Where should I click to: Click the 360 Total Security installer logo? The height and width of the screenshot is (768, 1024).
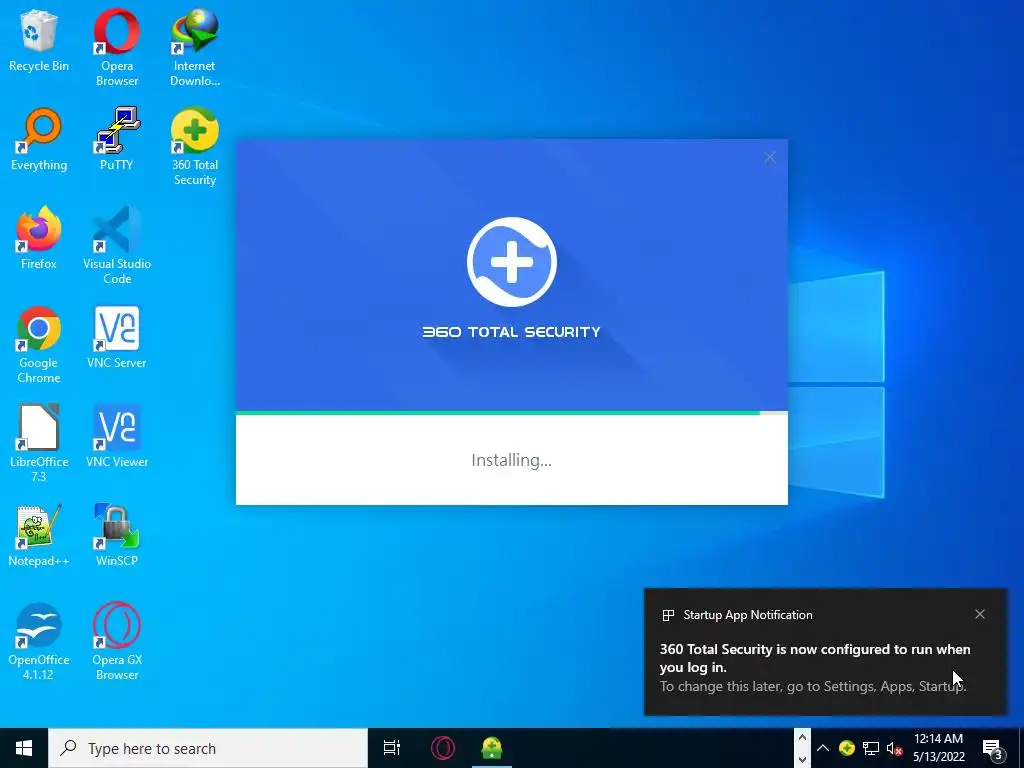coord(511,262)
